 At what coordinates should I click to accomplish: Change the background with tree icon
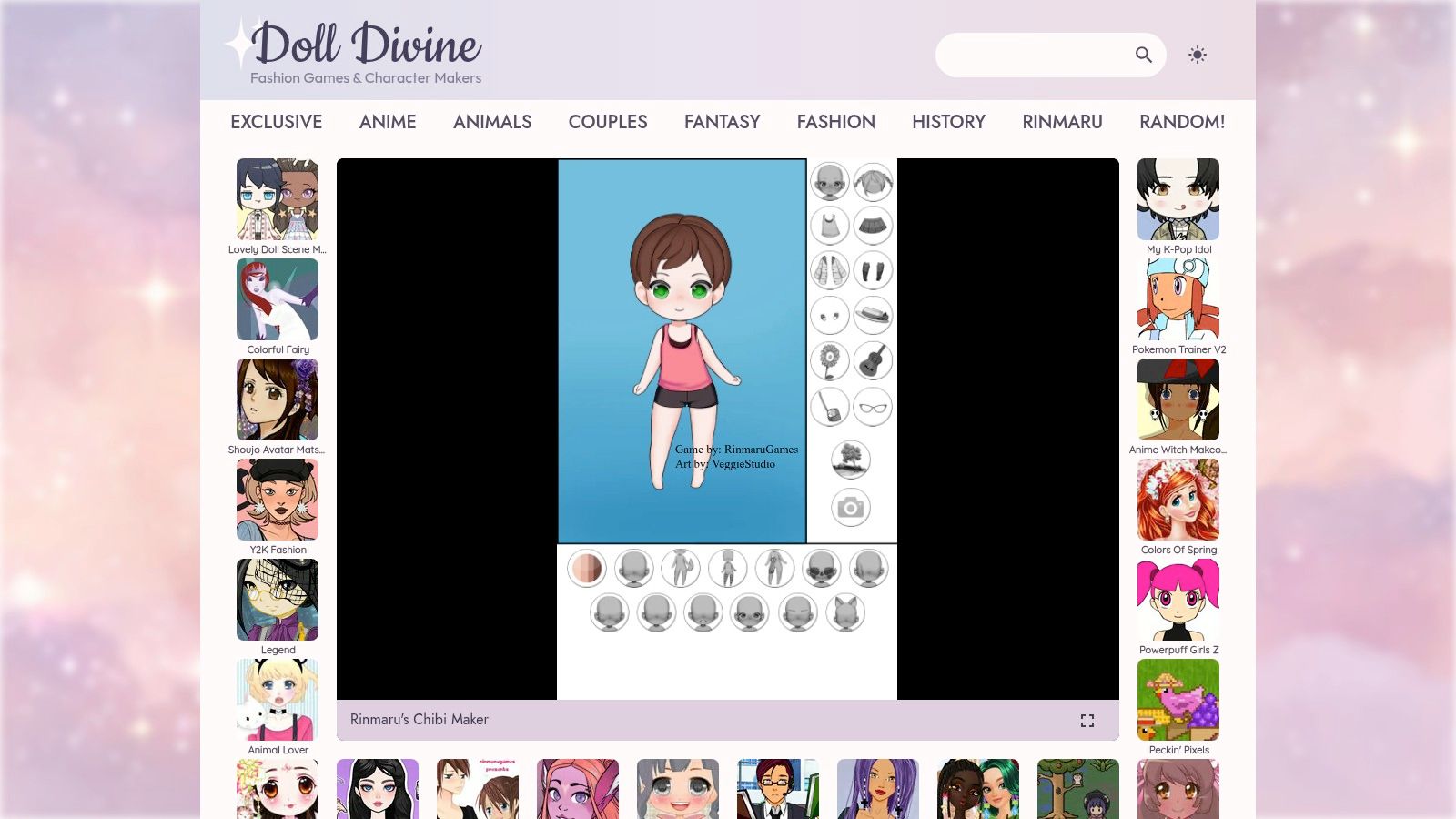pyautogui.click(x=851, y=460)
